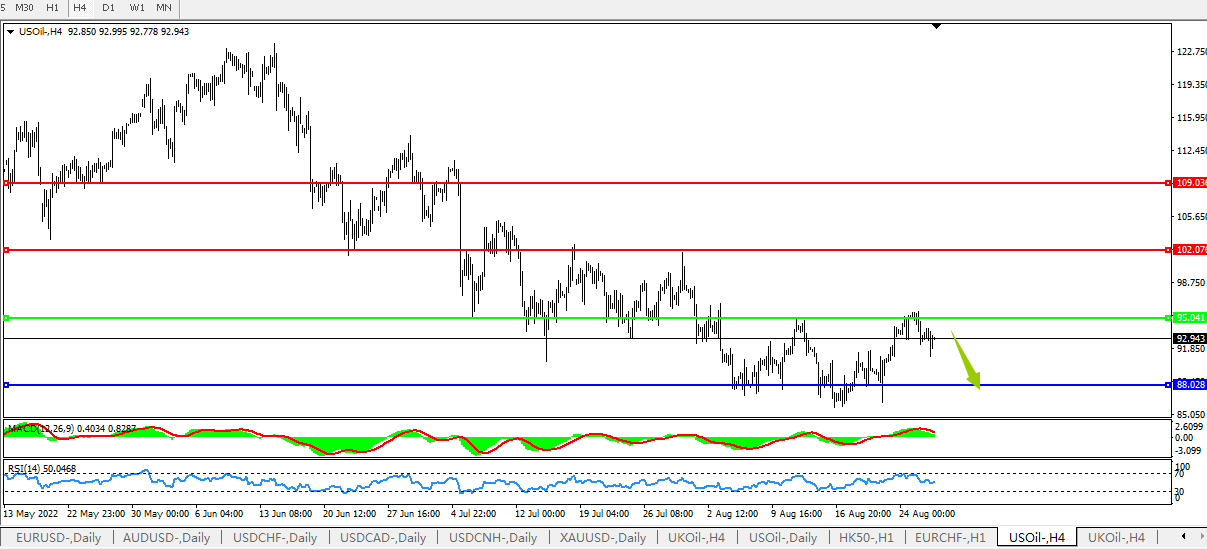This screenshot has width=1207, height=549.
Task: Select the blue 88.028 support line label
Action: pyautogui.click(x=1189, y=384)
